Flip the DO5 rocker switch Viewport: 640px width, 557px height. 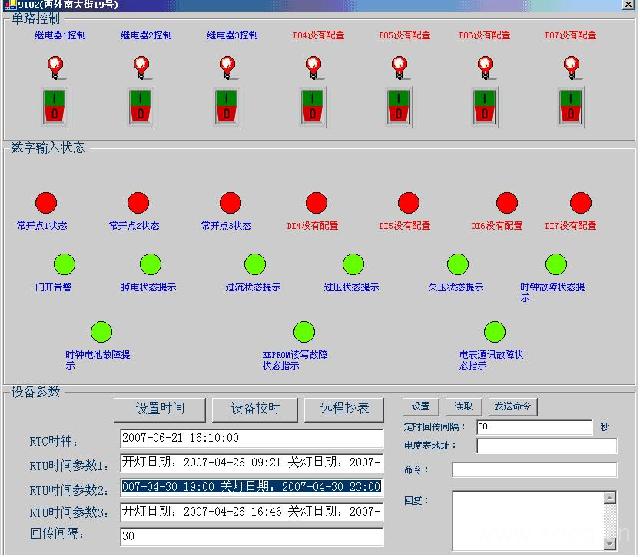click(401, 106)
